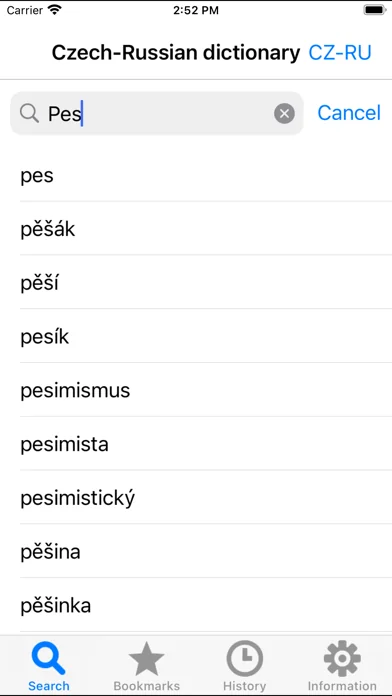Open the Bookmarks star tab
Viewport: 392px width, 696px height.
(x=147, y=666)
